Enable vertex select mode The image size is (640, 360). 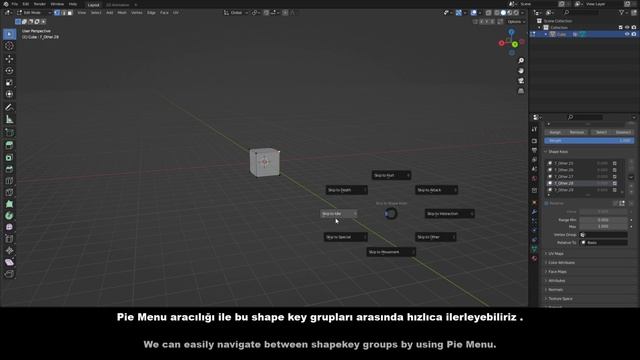(x=57, y=13)
